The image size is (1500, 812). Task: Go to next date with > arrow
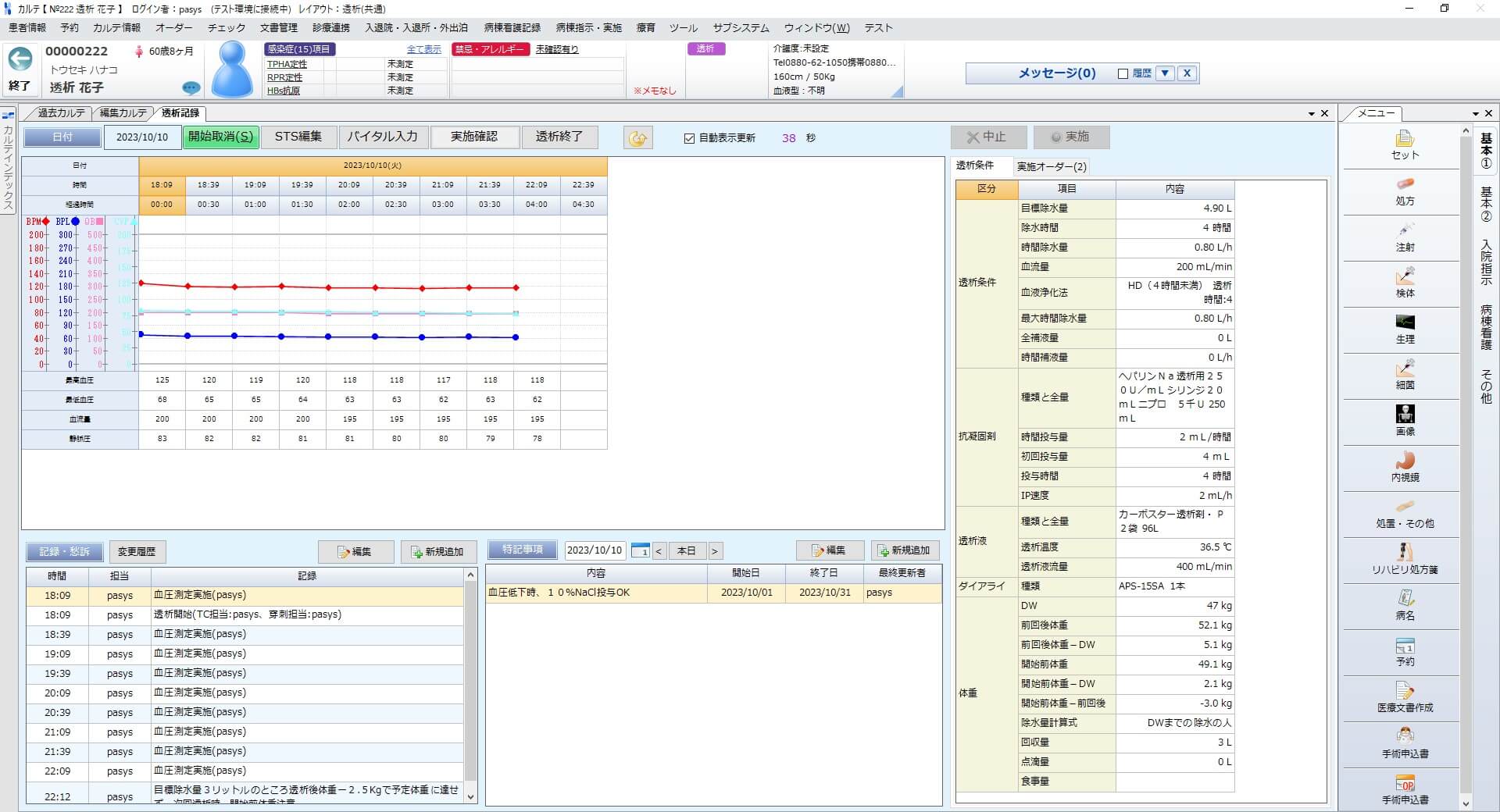point(714,550)
